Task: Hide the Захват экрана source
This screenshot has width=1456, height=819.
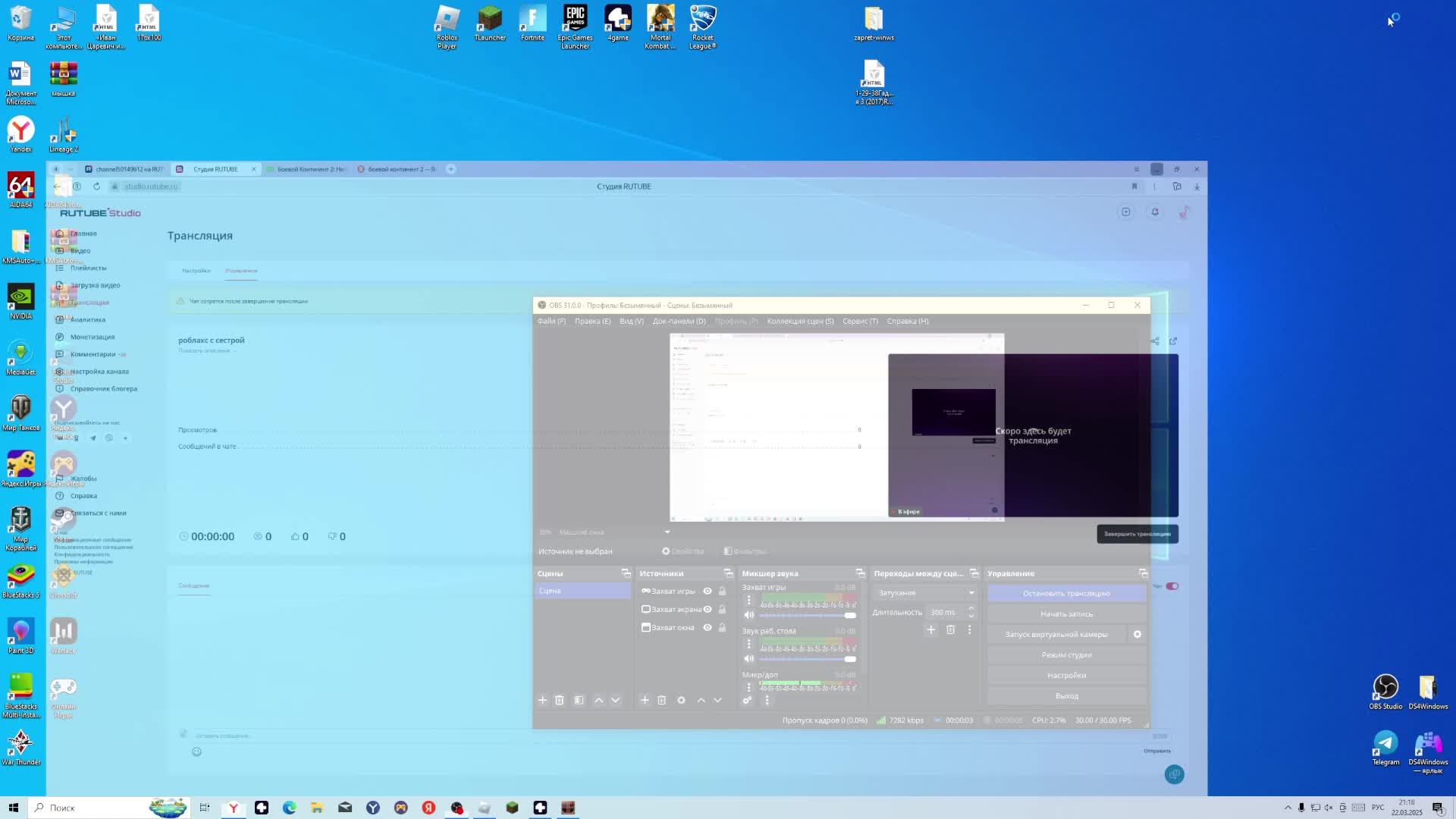Action: (x=708, y=609)
